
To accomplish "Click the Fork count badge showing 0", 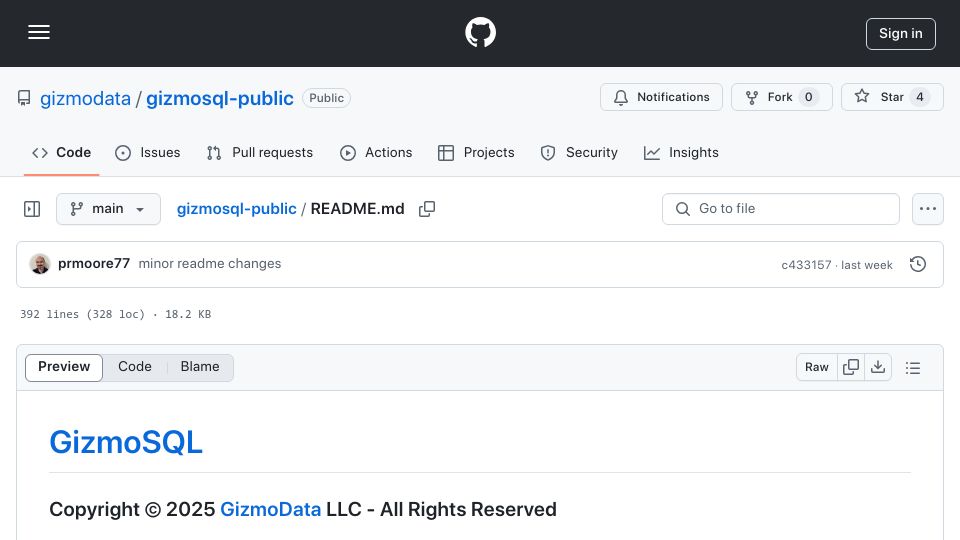I will click(x=809, y=97).
